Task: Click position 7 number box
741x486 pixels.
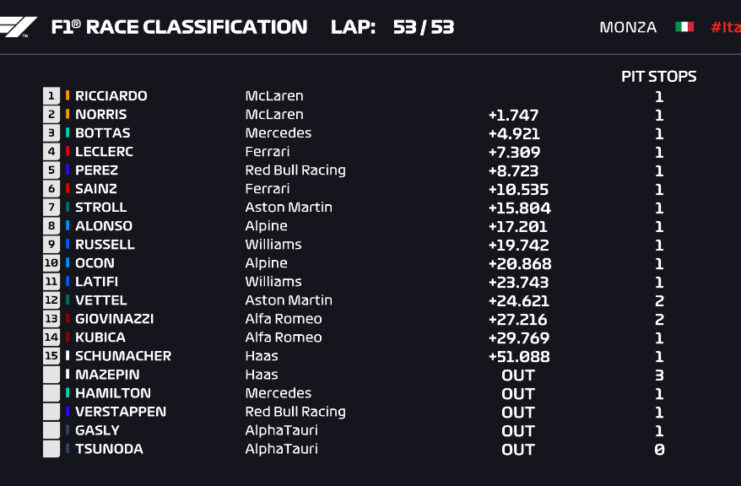Action: [x=51, y=207]
